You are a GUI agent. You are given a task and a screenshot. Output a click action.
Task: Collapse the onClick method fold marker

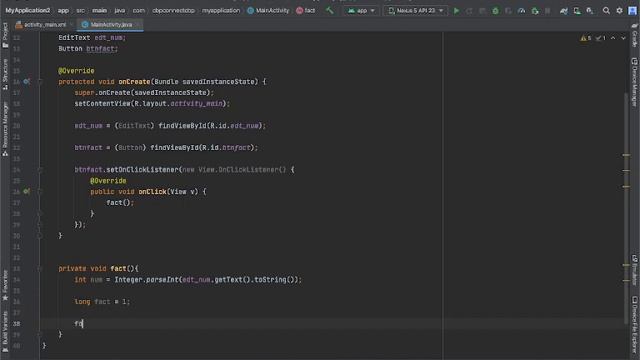click(40, 191)
